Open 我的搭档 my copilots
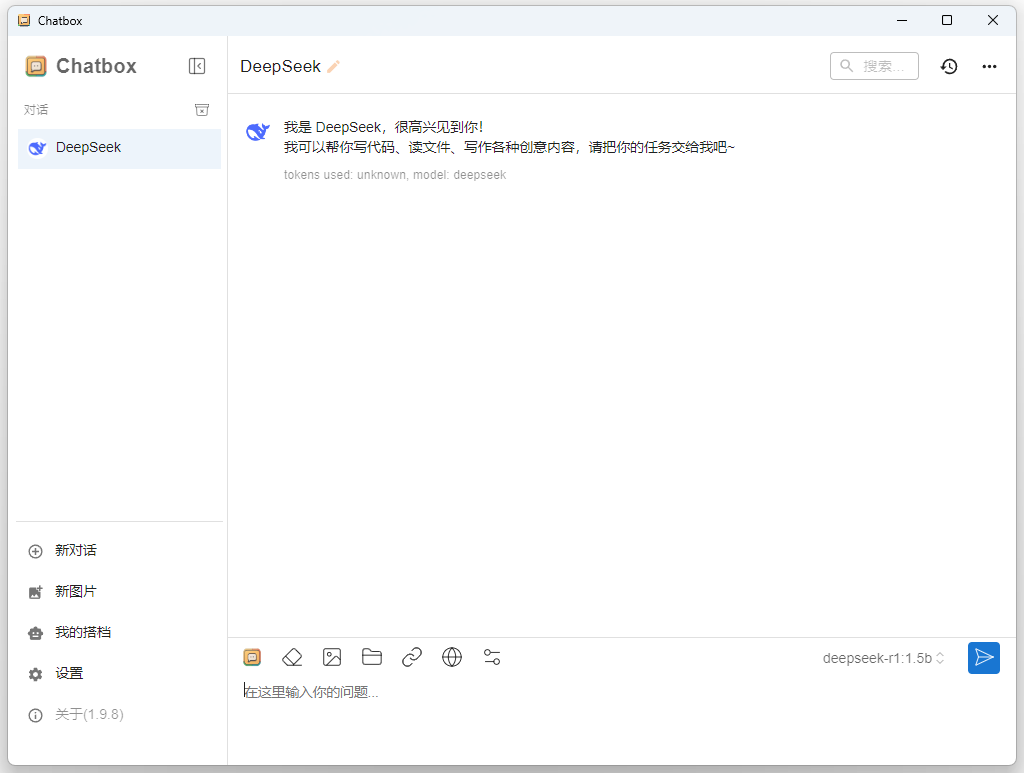Viewport: 1024px width, 773px height. pyautogui.click(x=120, y=633)
